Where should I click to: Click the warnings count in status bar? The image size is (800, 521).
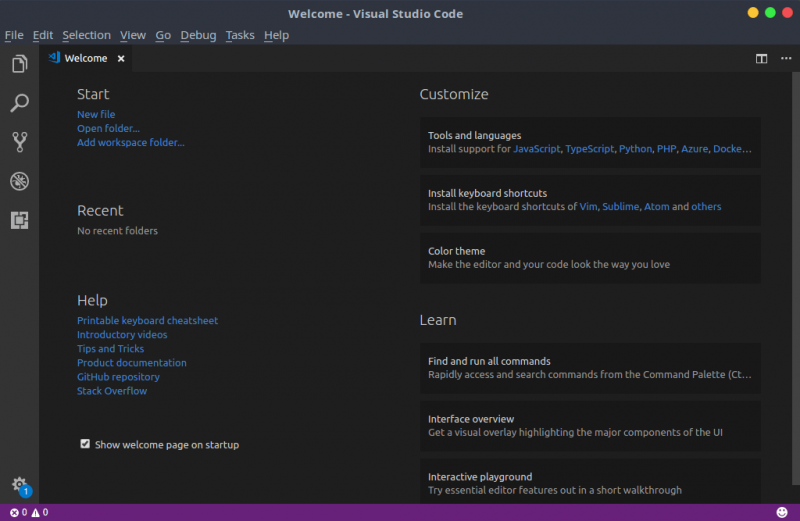40,512
